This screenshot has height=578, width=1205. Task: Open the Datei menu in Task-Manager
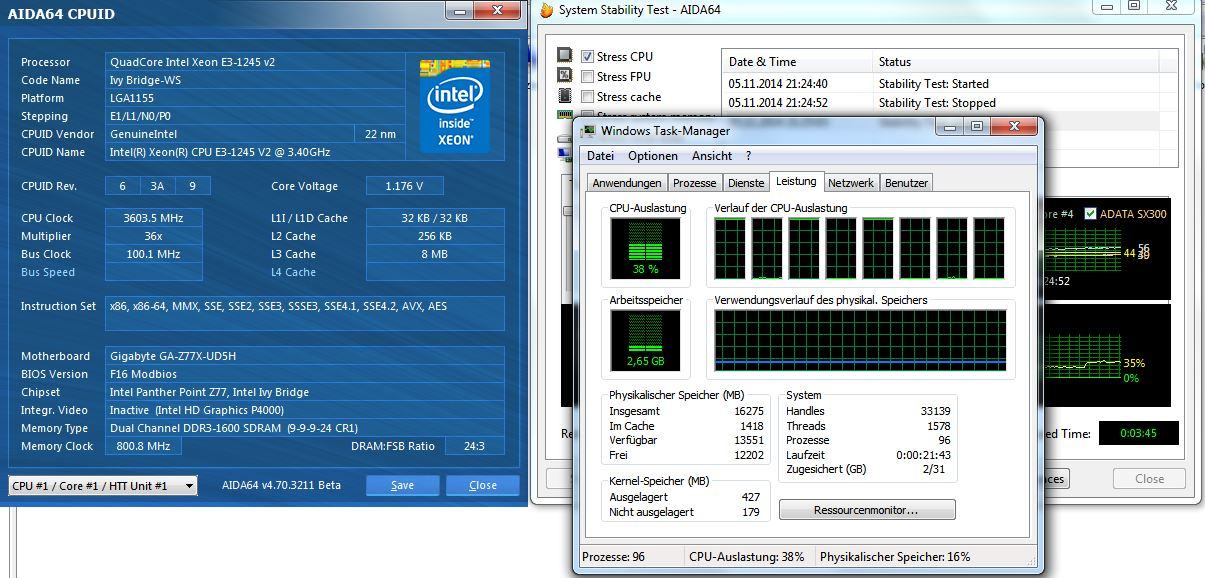[x=600, y=156]
